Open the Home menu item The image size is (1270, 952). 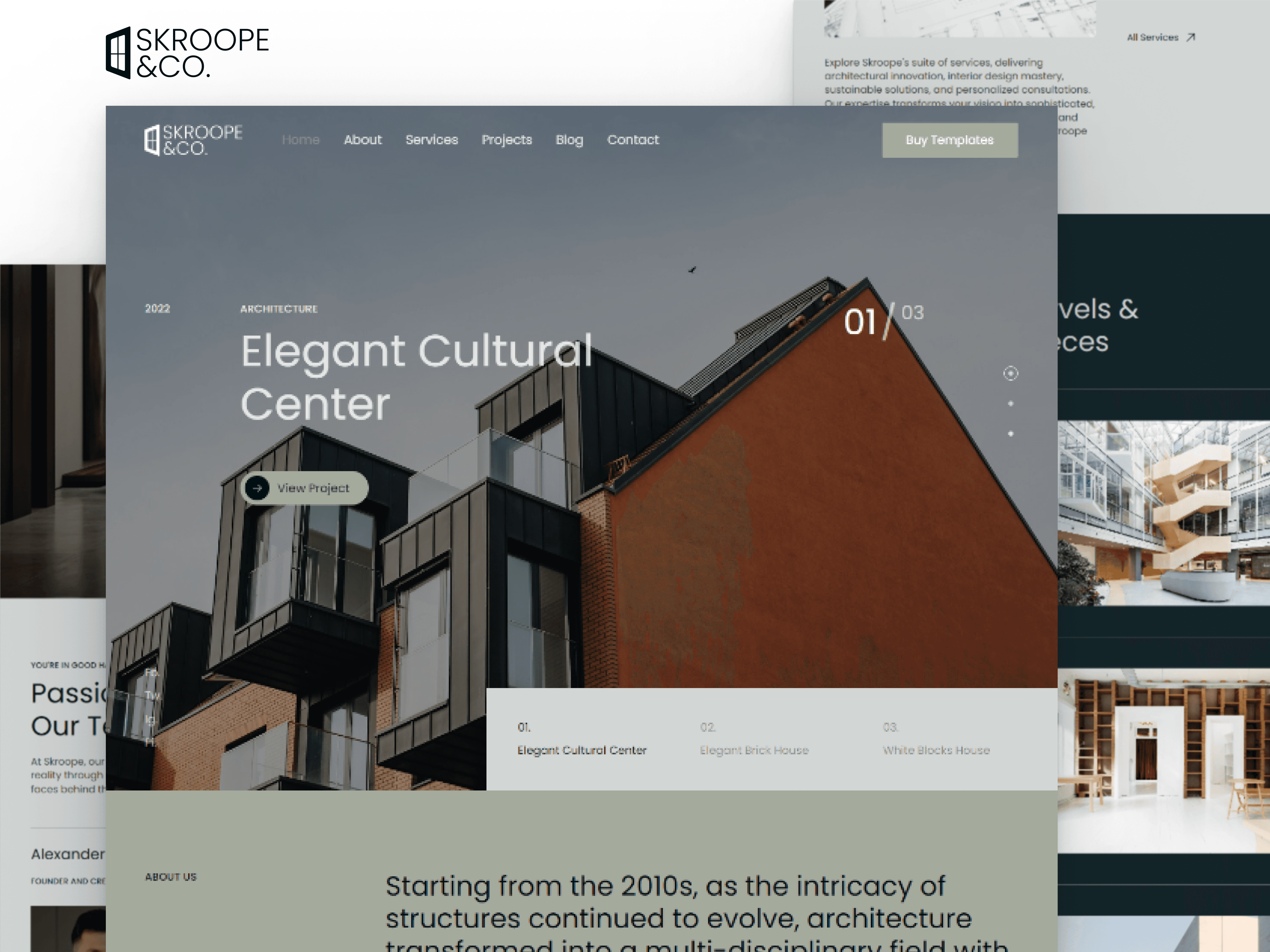click(x=301, y=139)
